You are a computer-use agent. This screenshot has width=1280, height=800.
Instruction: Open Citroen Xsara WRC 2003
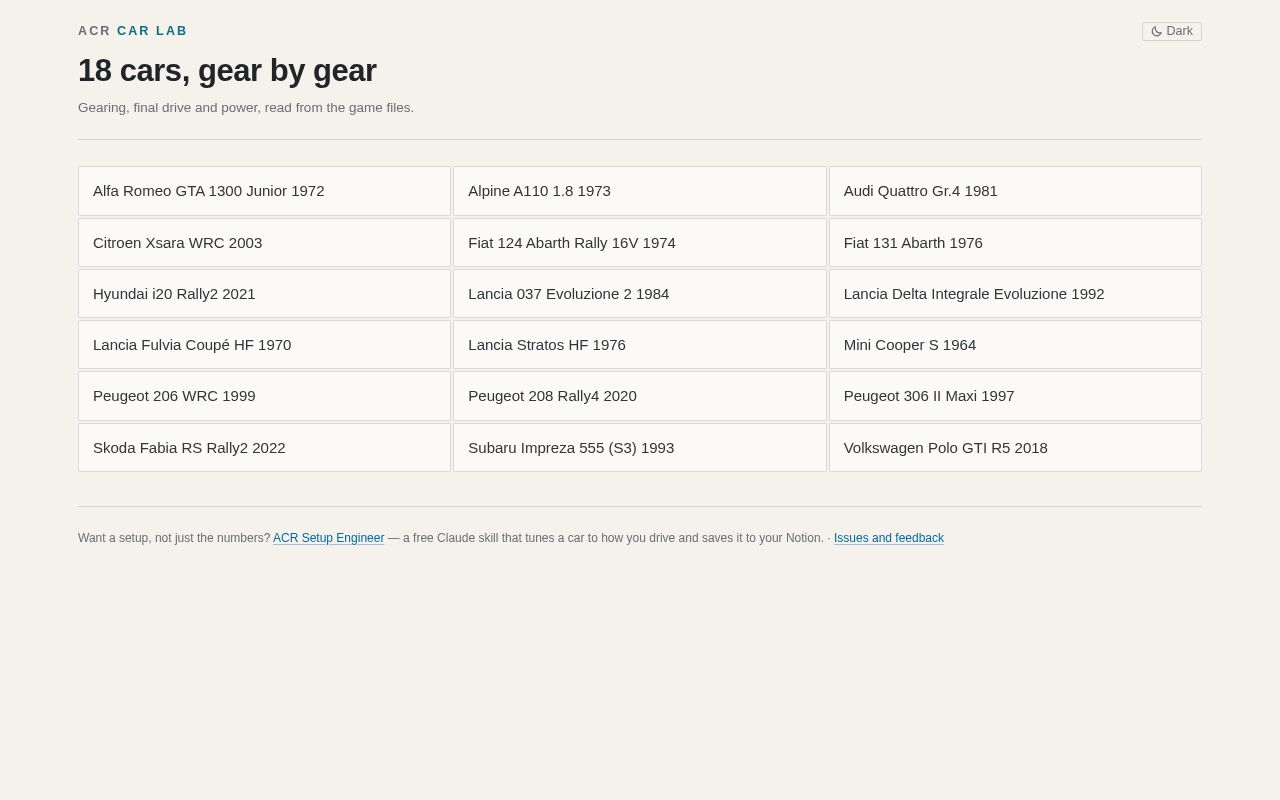[x=265, y=243]
